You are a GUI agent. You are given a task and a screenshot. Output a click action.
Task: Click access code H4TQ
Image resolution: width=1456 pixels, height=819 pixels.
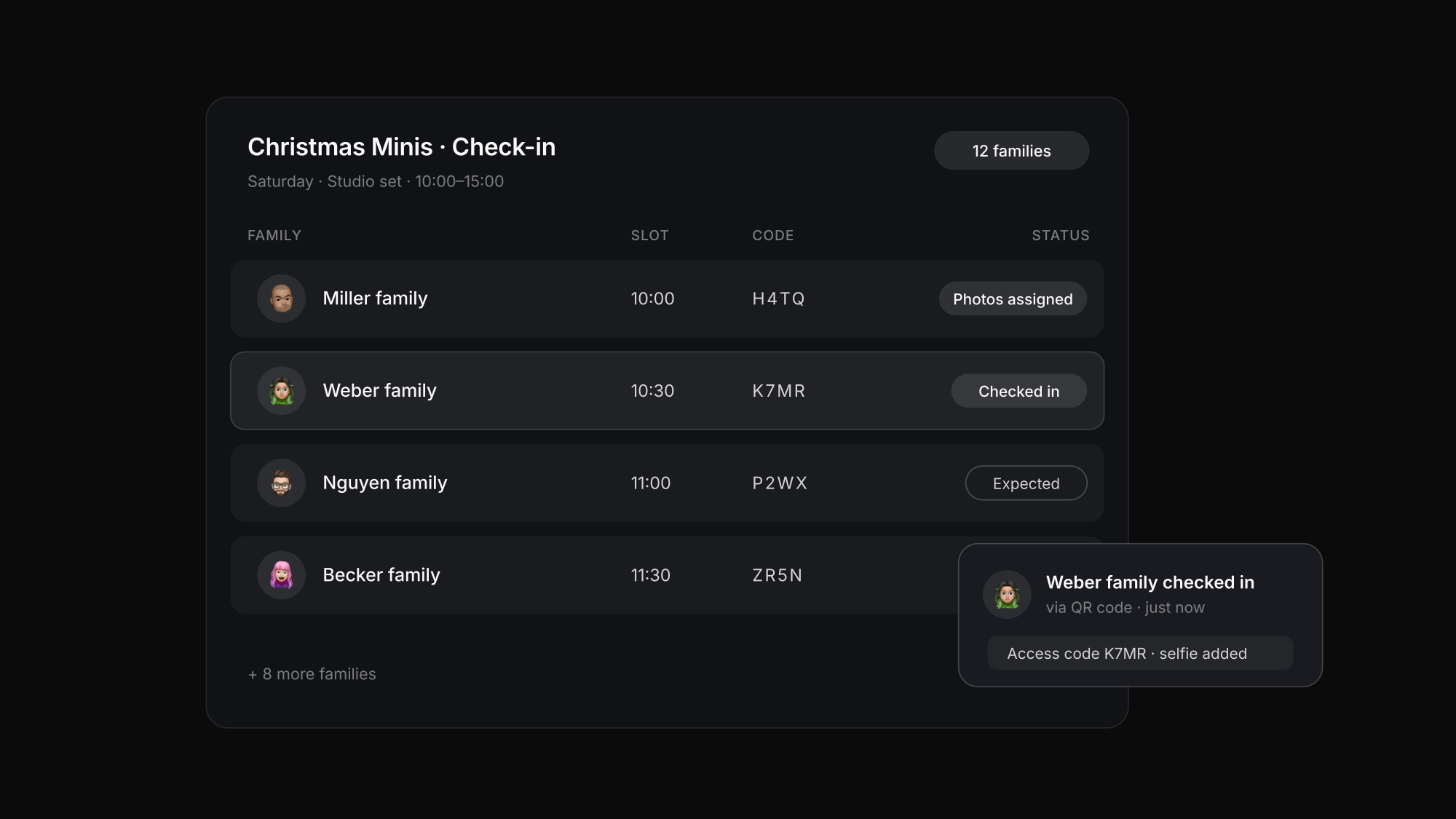(778, 298)
